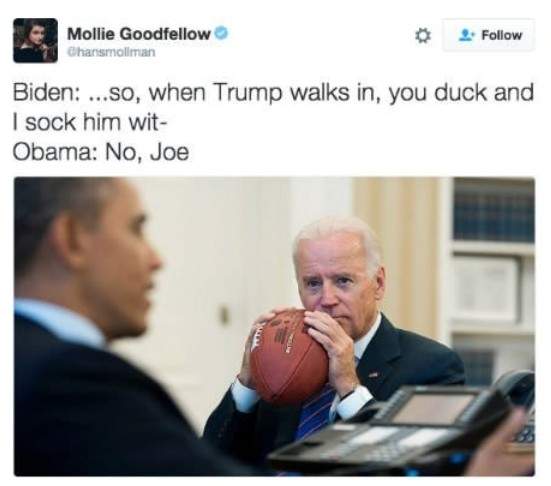Click the word 'Follow' on the button

[501, 35]
